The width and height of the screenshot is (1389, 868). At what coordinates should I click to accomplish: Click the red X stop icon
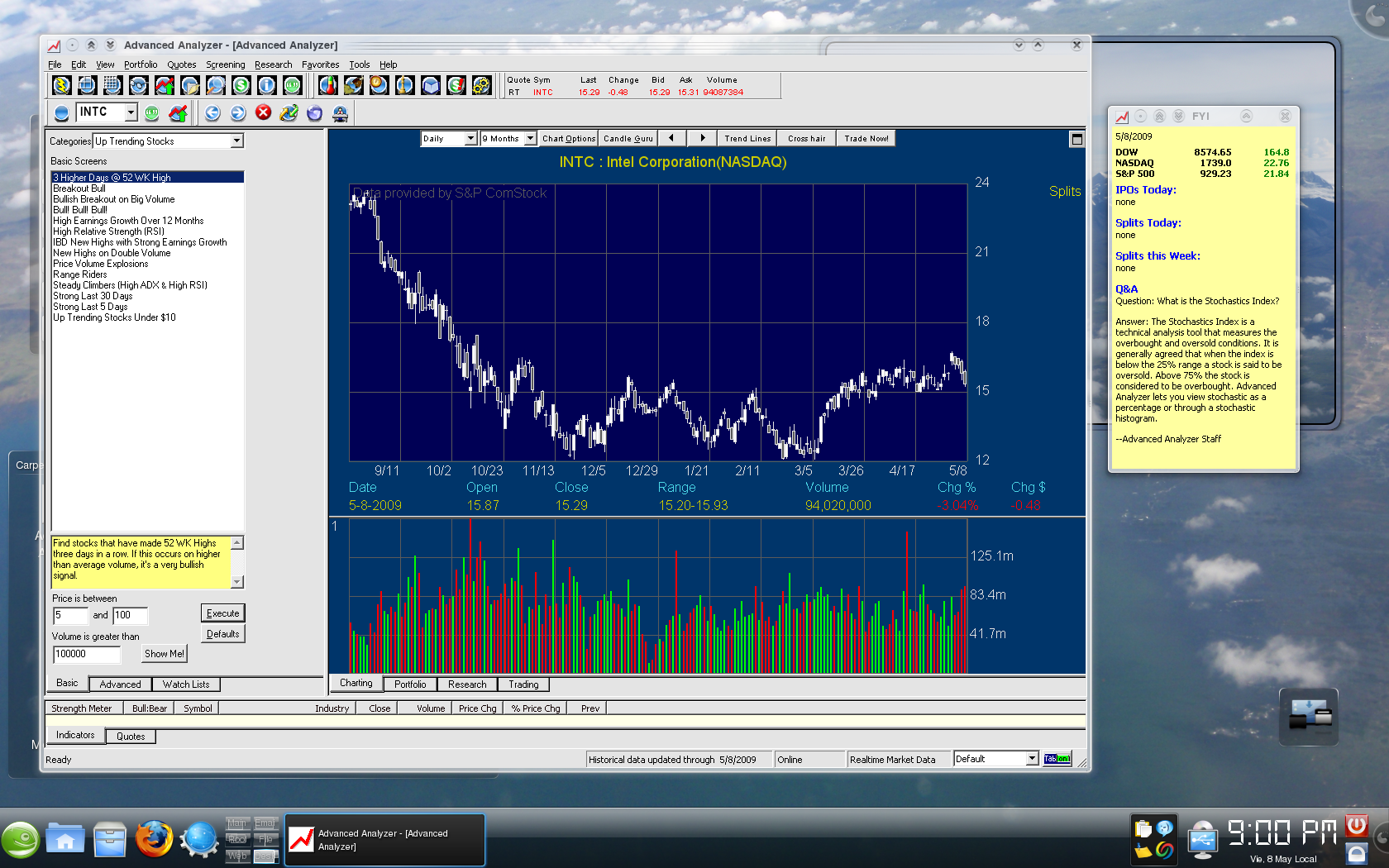click(x=263, y=113)
